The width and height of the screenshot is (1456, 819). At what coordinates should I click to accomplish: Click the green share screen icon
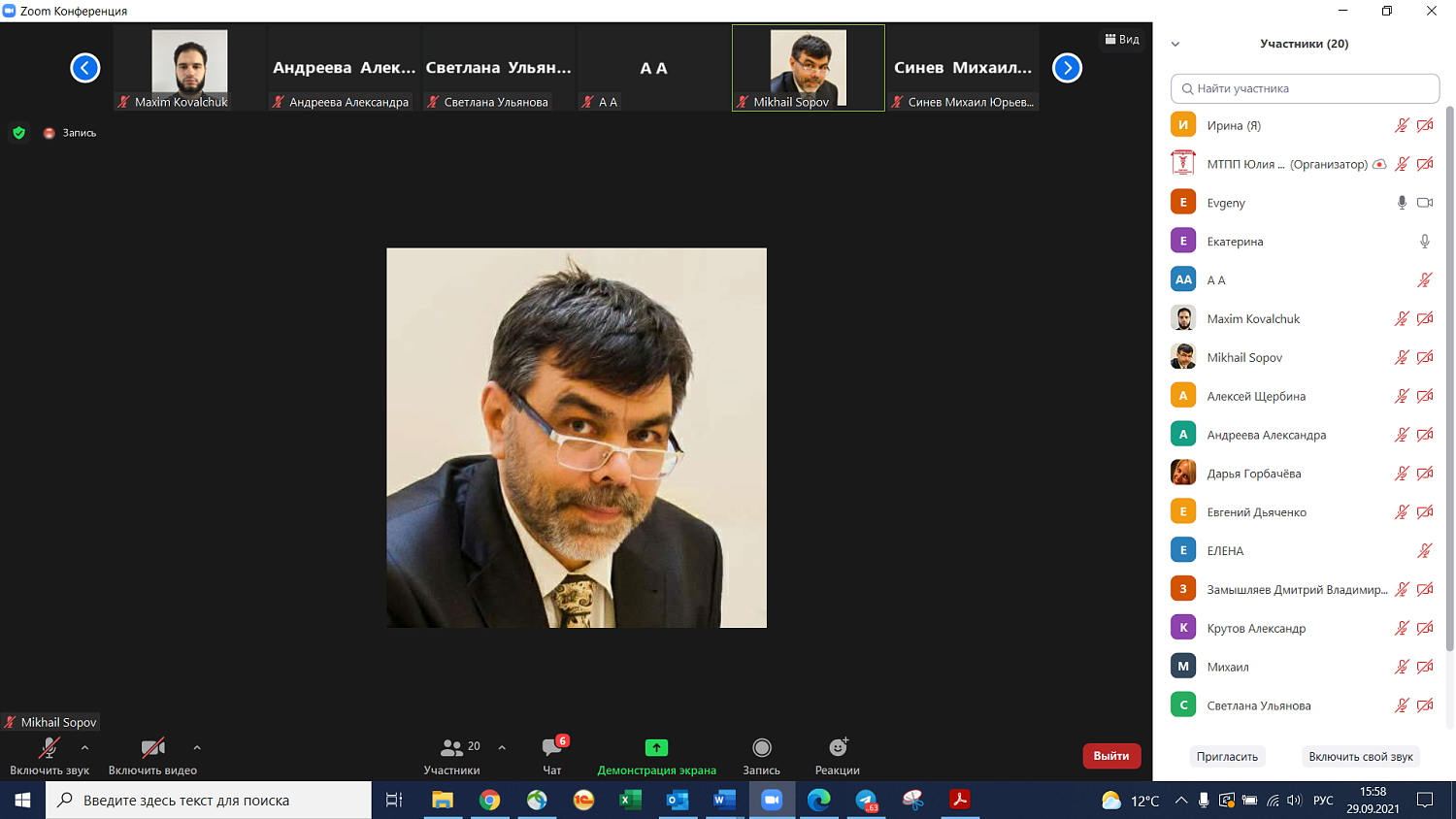pyautogui.click(x=656, y=748)
